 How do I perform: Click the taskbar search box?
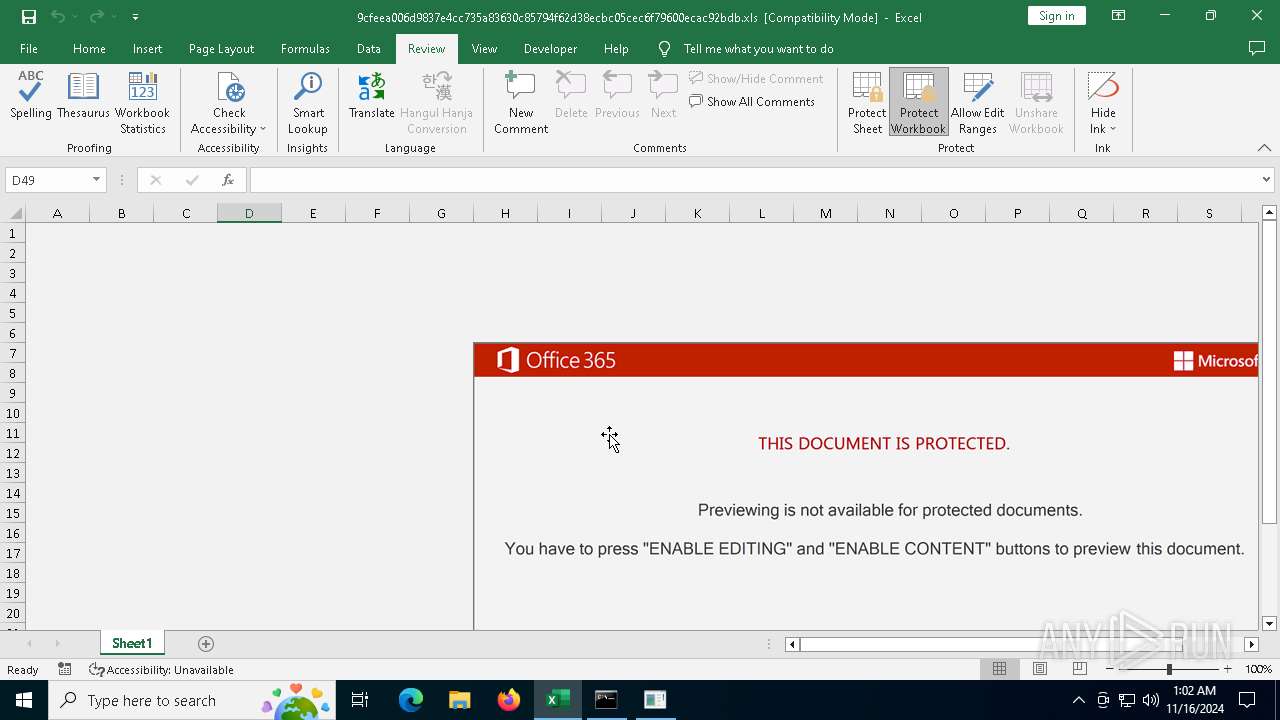[x=190, y=700]
